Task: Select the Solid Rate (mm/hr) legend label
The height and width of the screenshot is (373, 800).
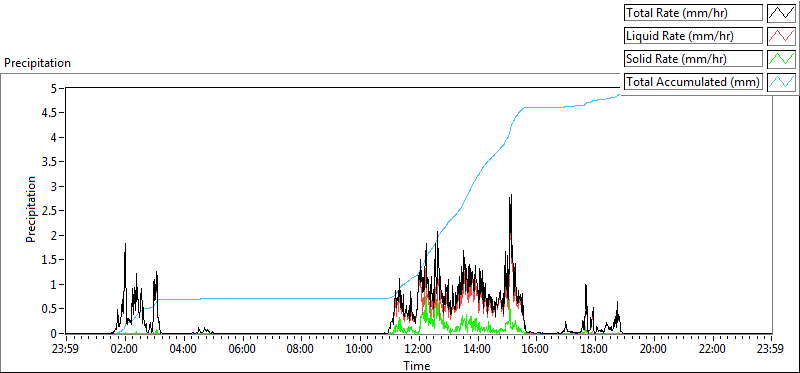Action: point(693,59)
